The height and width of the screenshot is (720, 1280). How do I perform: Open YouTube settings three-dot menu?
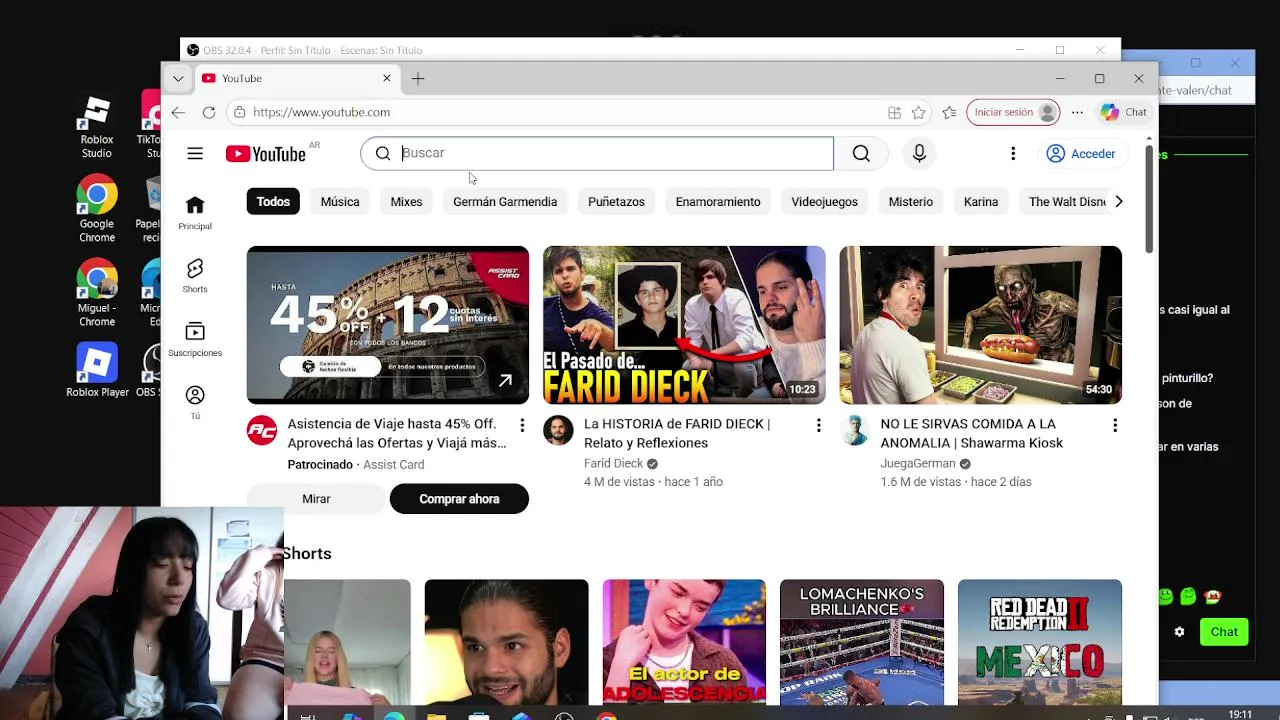pyautogui.click(x=1013, y=153)
